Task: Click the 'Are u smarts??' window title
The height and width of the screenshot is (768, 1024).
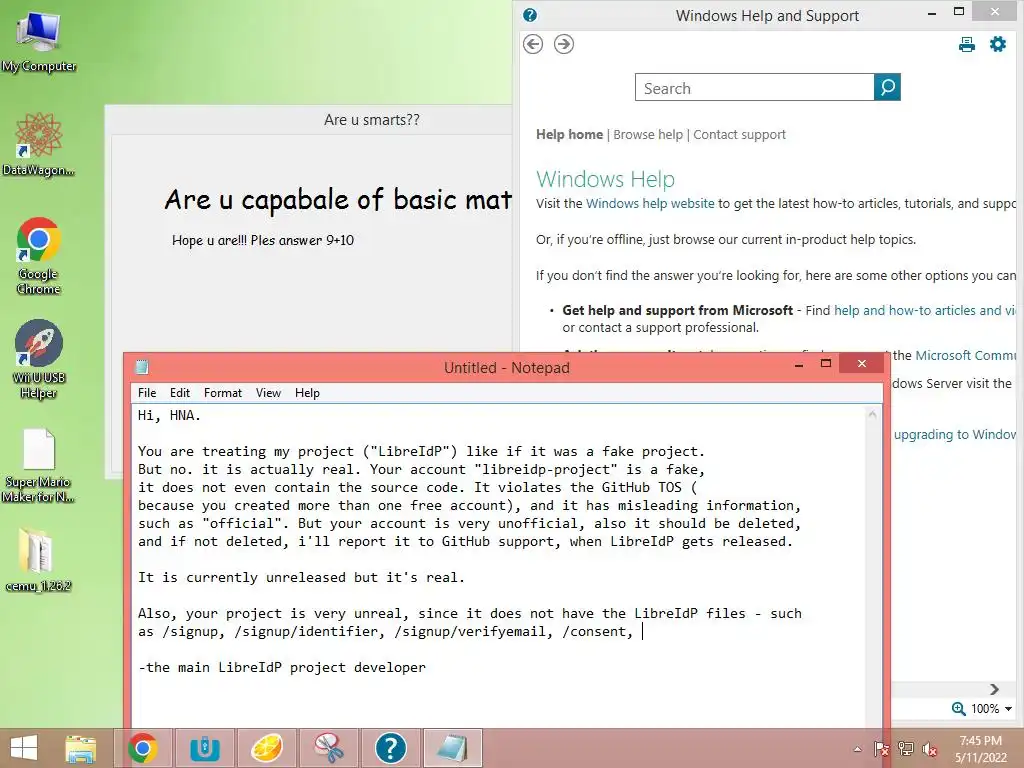Action: [372, 120]
